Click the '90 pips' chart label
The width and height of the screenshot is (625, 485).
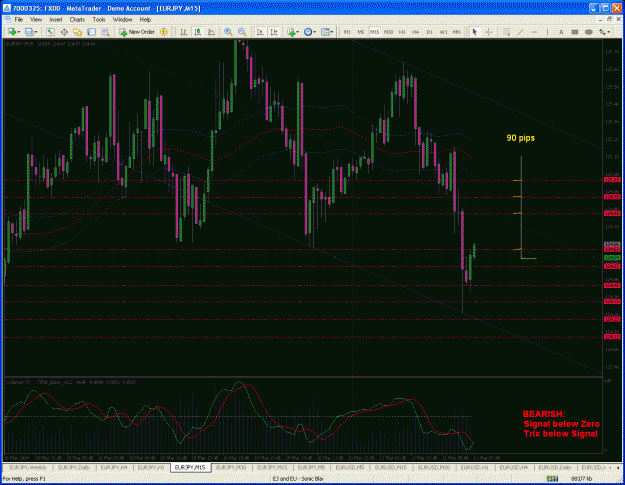(x=521, y=138)
